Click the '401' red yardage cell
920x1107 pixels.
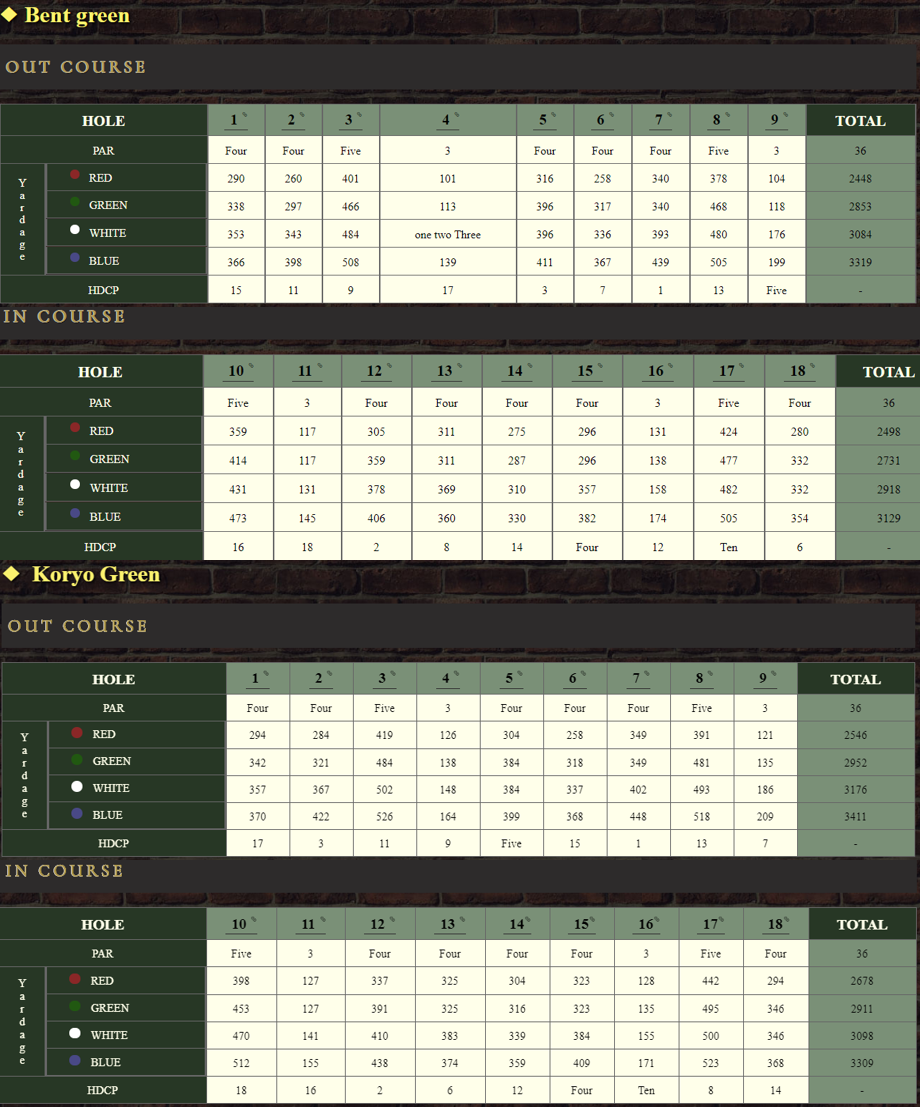tap(350, 179)
